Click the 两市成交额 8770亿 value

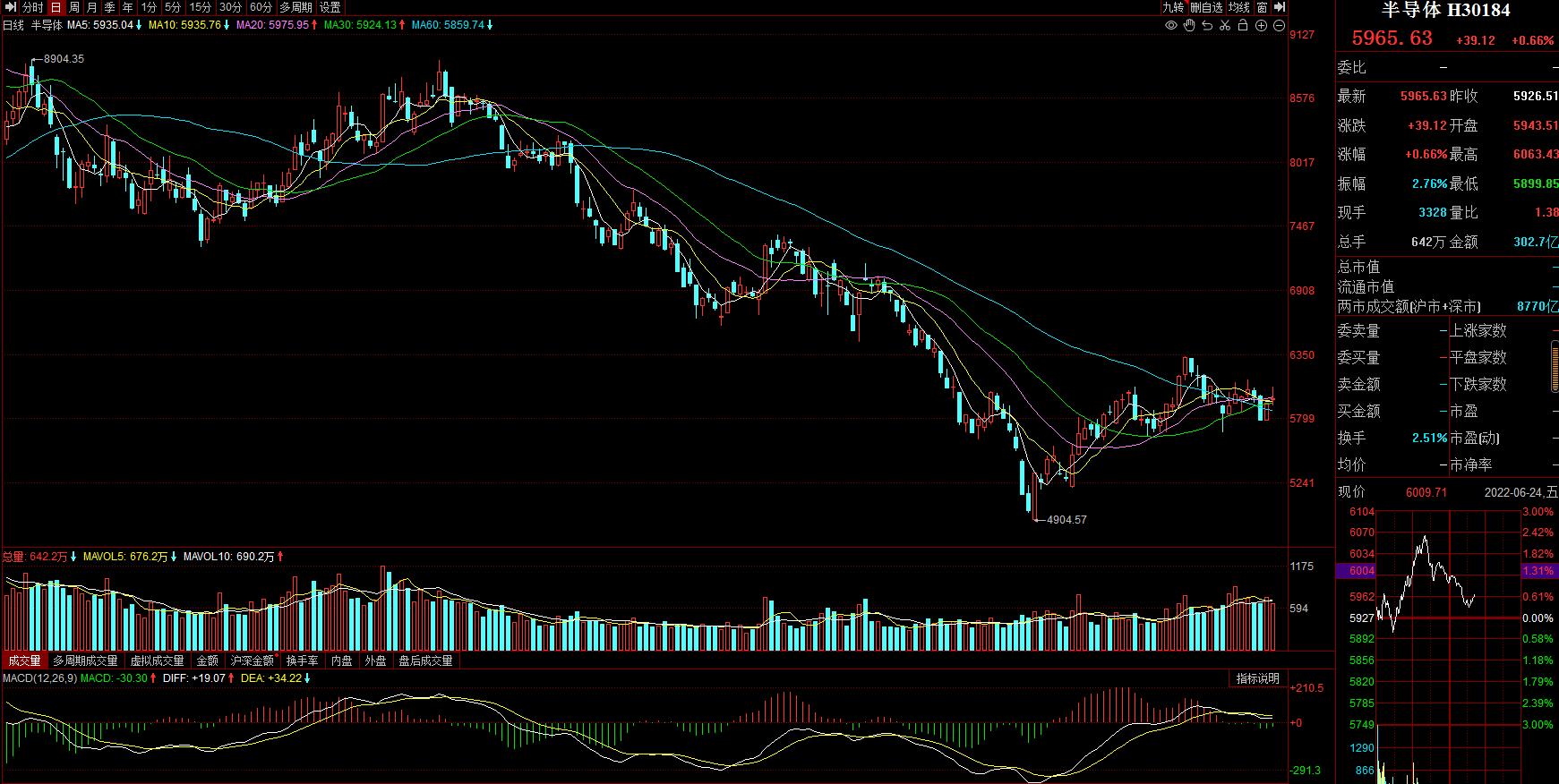point(1538,307)
